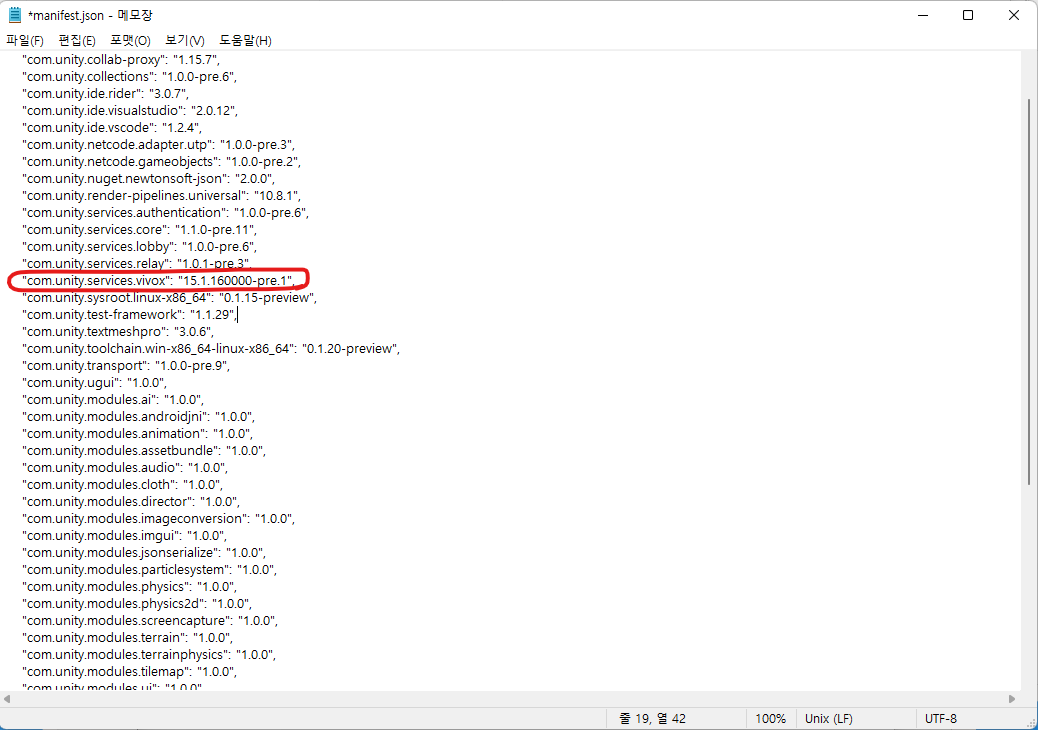Click the "com.unity.netcode.adapter.utp" line
This screenshot has width=1038, height=730.
pyautogui.click(x=158, y=144)
